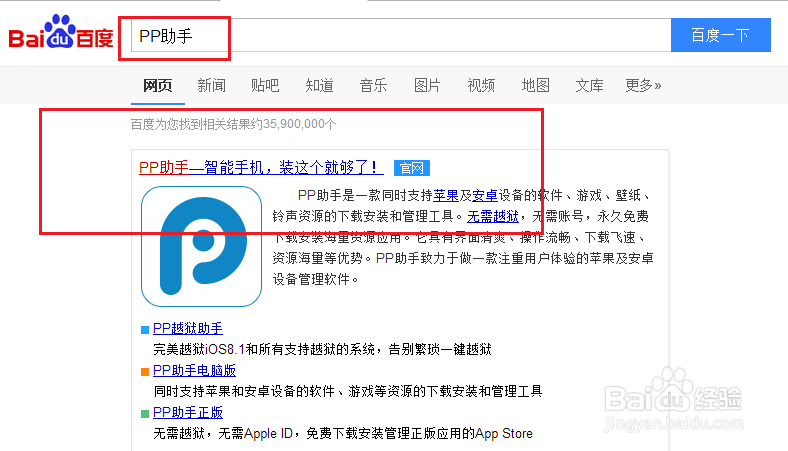
Task: Click the PP助手 blue P logo thumbnail
Action: coord(202,246)
